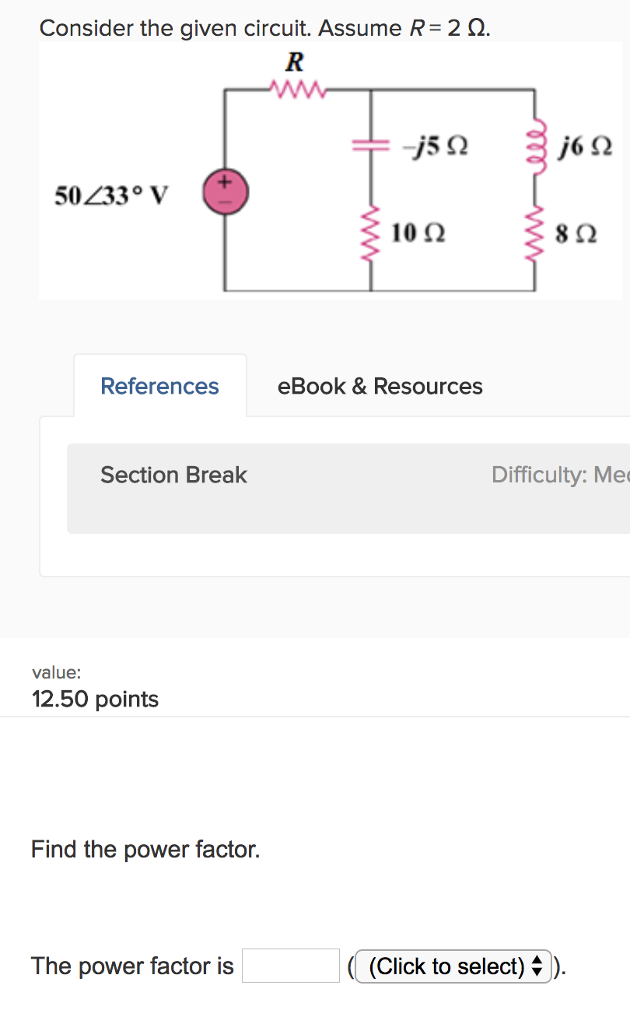Screen dimensions: 630x1024
Task: Select the 10 Ω resistor symbol
Action: (370, 235)
